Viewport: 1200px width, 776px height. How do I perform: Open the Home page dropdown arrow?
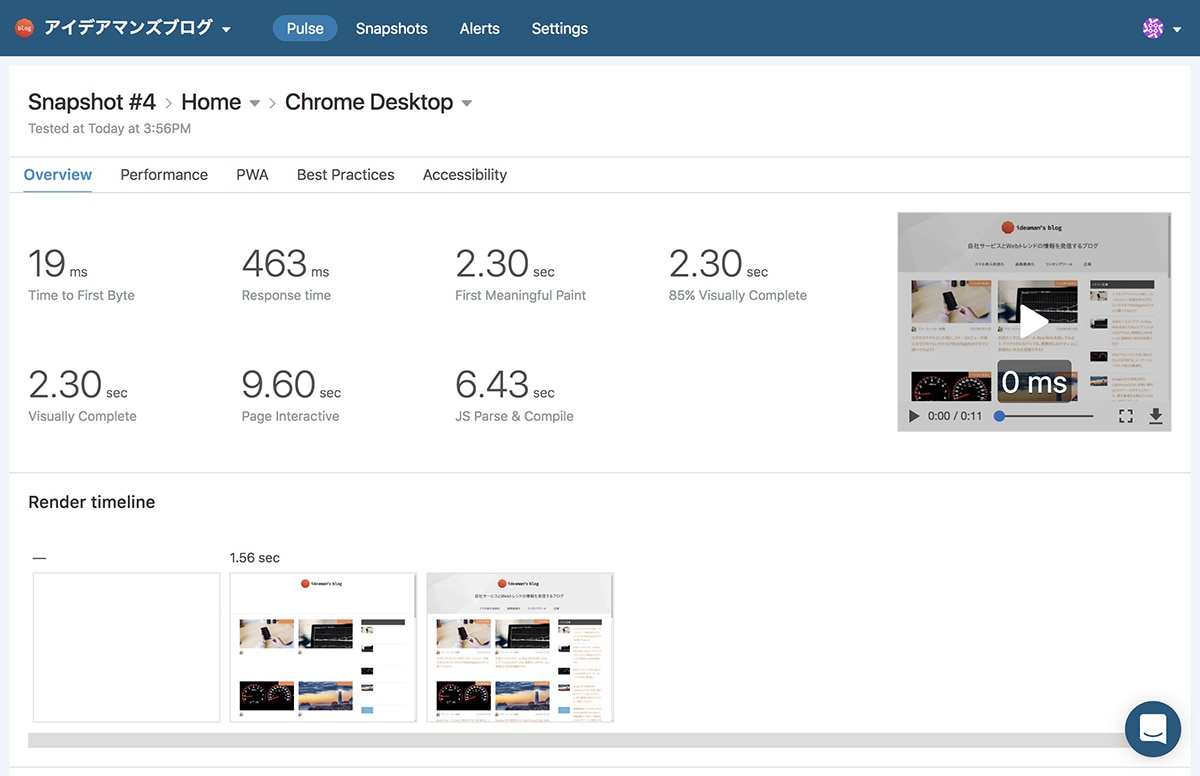[255, 103]
